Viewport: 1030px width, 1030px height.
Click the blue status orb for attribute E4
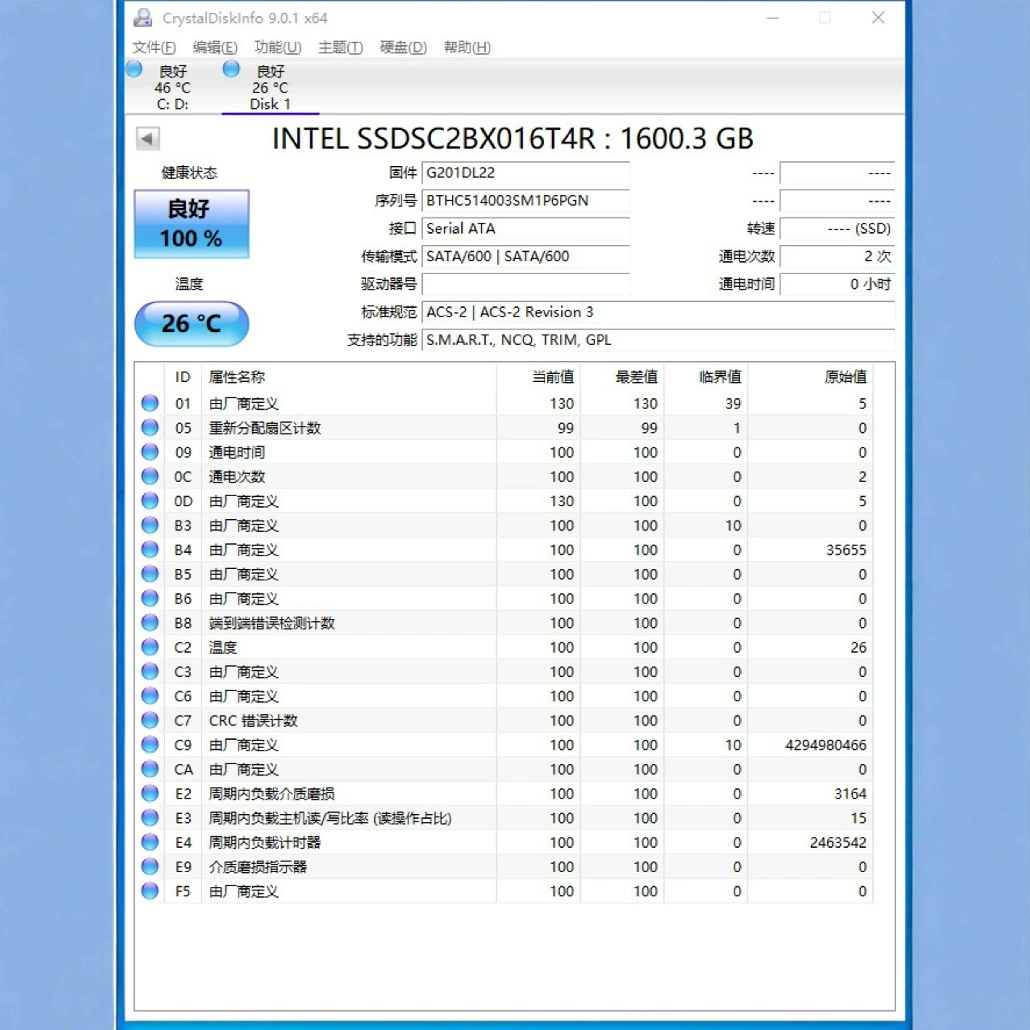150,841
